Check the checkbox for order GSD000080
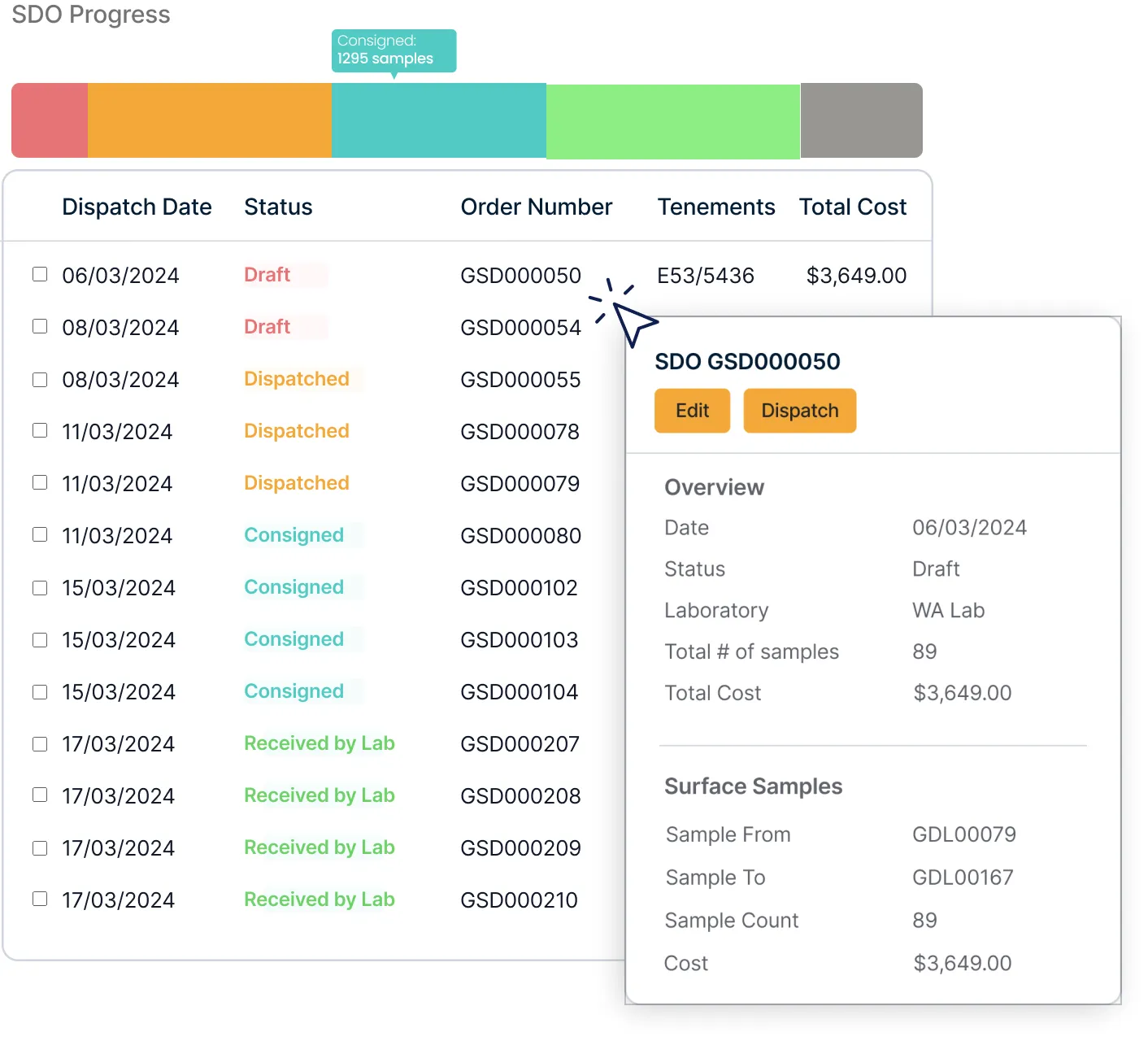 point(40,534)
